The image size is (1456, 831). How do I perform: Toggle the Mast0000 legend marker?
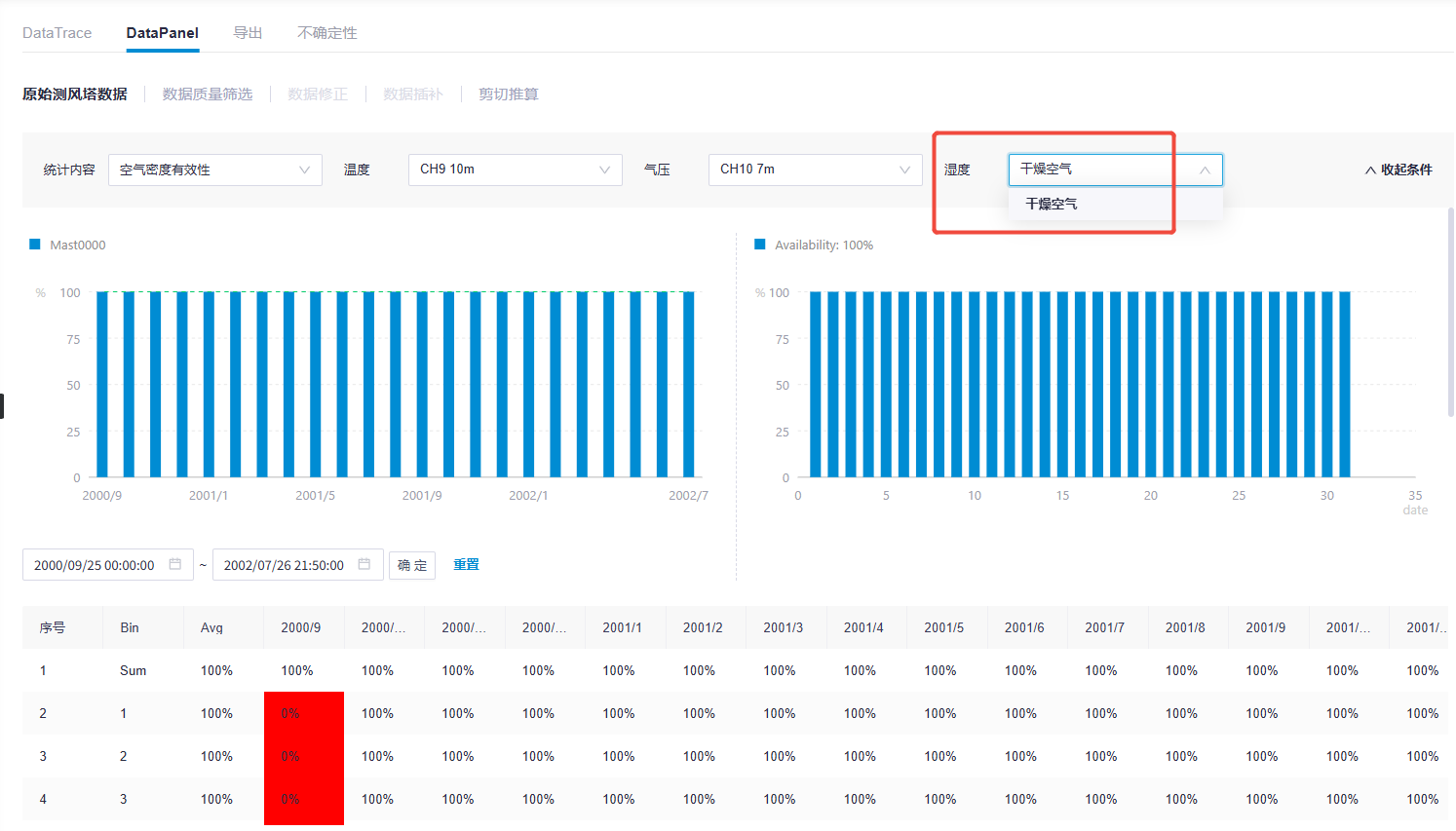click(35, 245)
